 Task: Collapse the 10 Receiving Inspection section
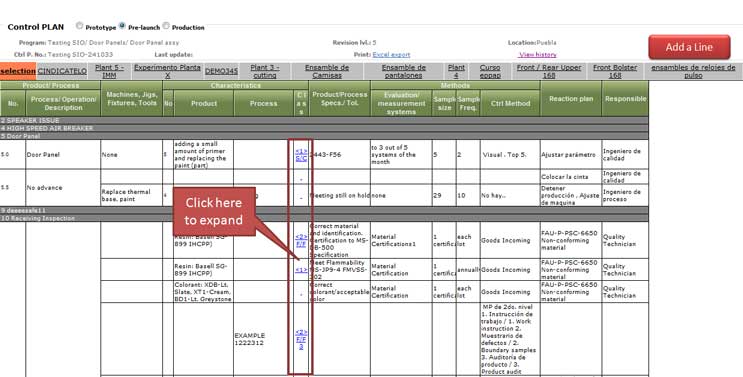324,218
